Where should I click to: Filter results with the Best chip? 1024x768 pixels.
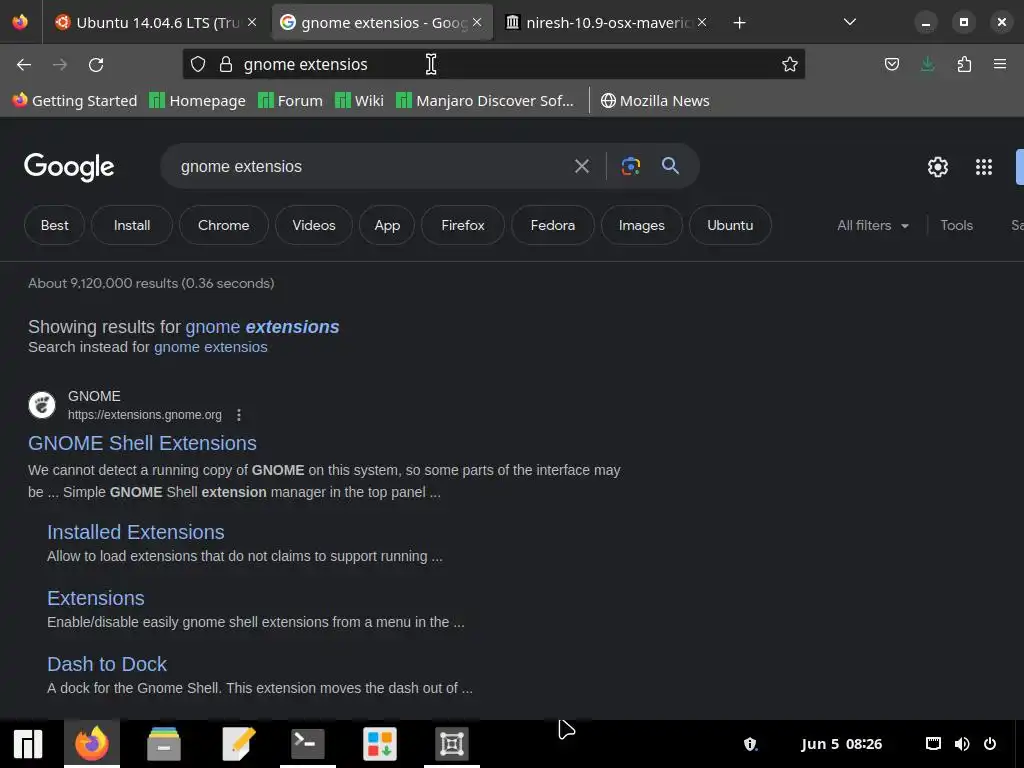tap(54, 225)
